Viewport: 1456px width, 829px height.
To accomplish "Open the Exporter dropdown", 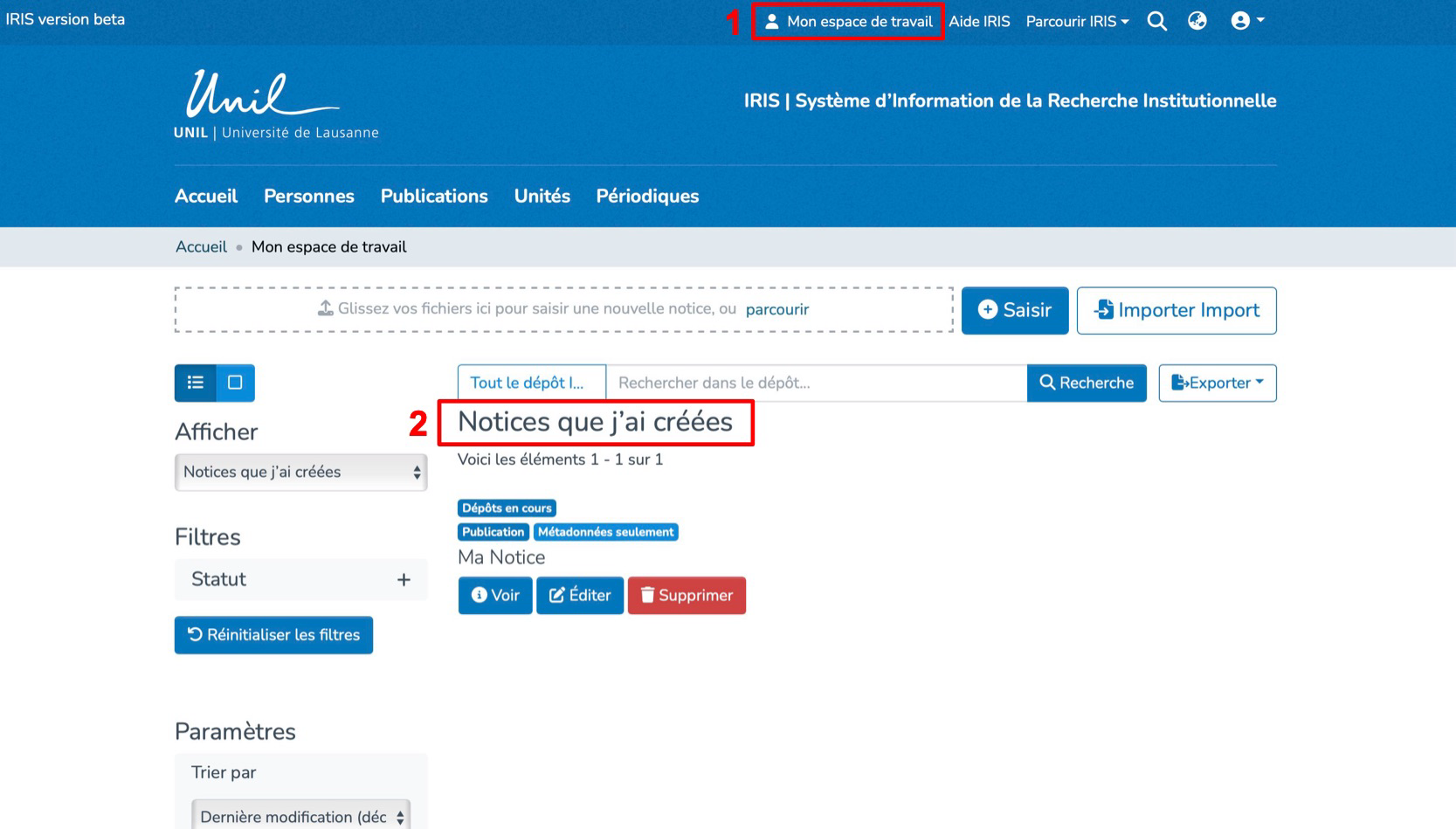I will [x=1217, y=383].
